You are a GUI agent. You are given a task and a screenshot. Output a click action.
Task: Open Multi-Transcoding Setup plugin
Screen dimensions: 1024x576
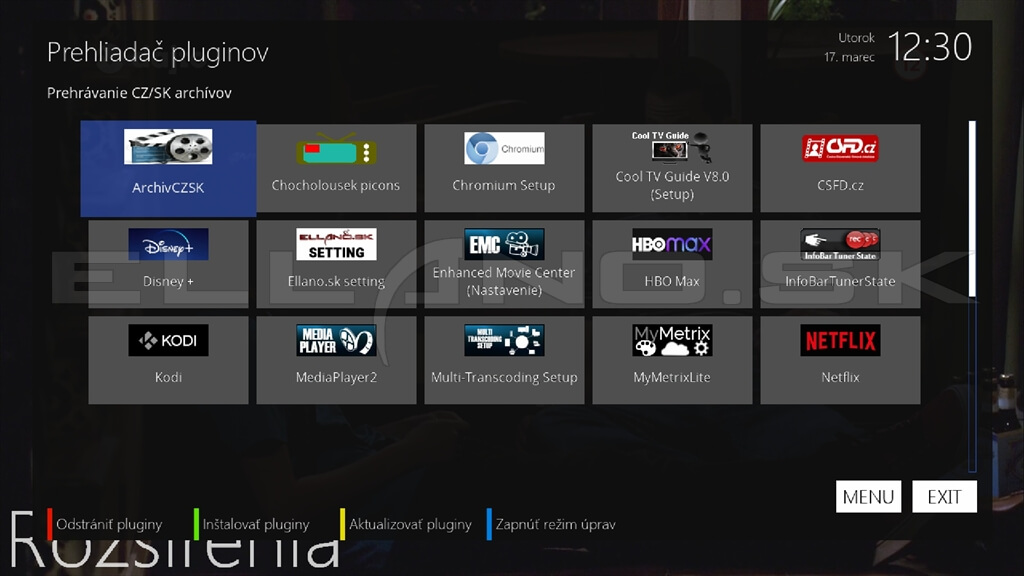504,360
